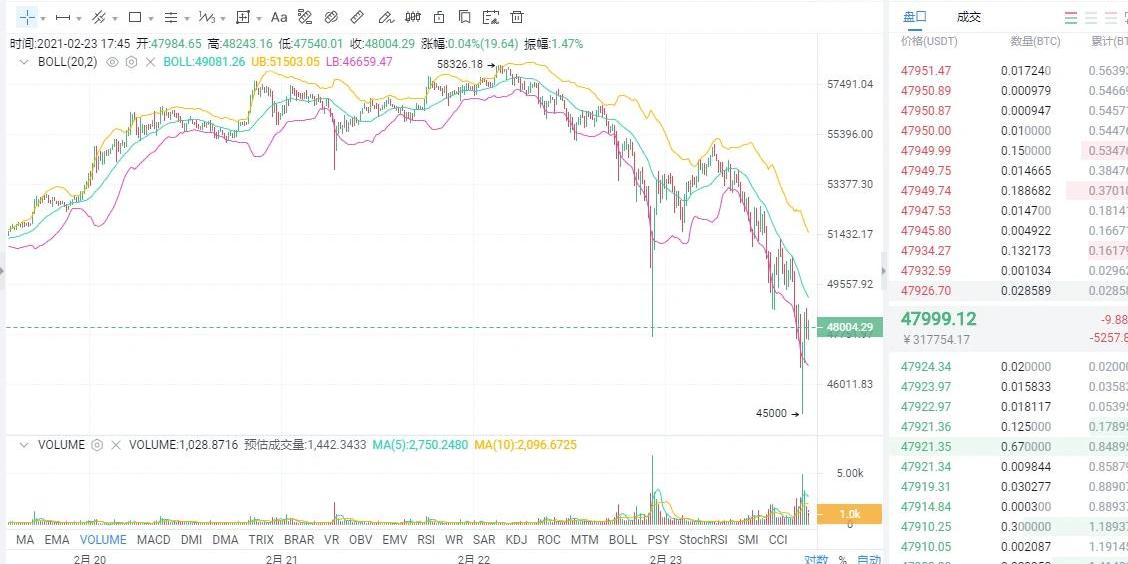Viewport: 1128px width, 564px height.
Task: Click the 47951.47 ask price
Action: click(926, 71)
